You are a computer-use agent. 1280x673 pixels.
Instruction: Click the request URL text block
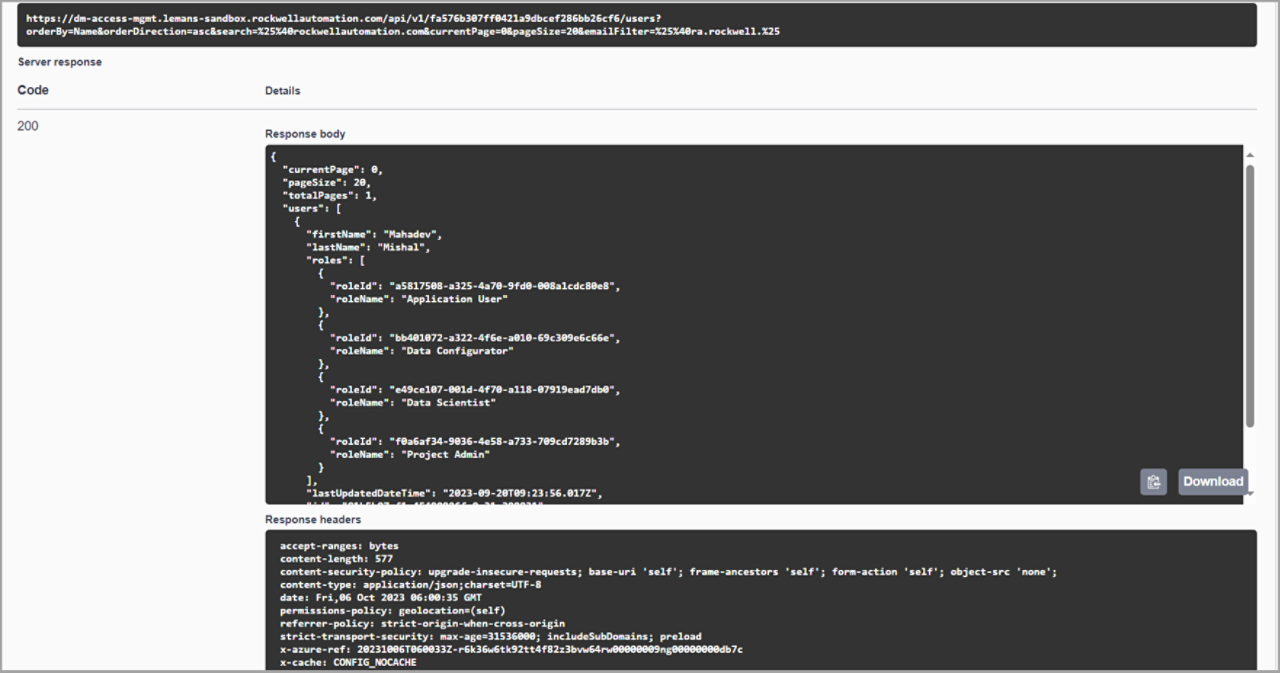pyautogui.click(x=403, y=25)
